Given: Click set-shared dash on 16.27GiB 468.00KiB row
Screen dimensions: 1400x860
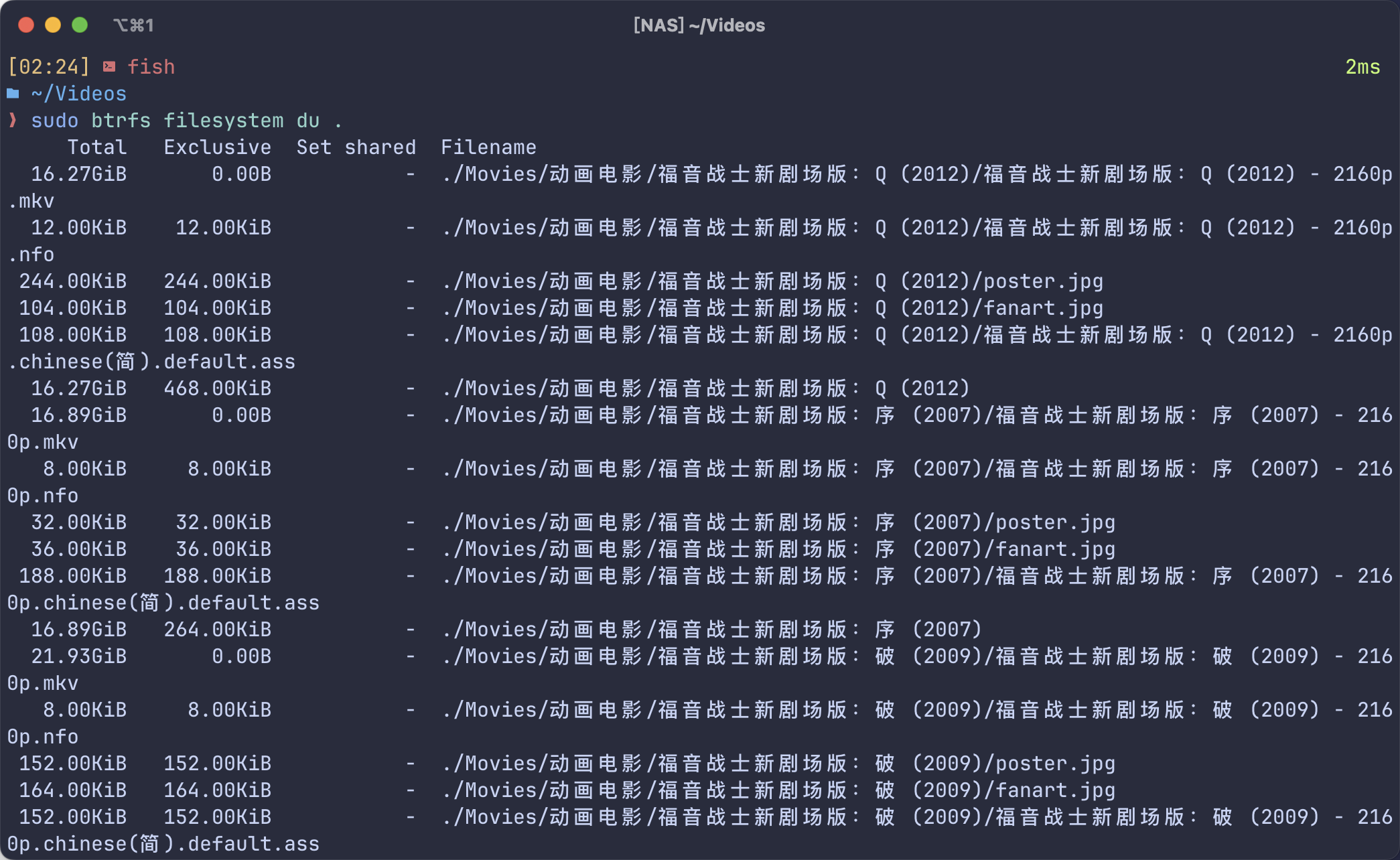Looking at the screenshot, I should coord(410,388).
